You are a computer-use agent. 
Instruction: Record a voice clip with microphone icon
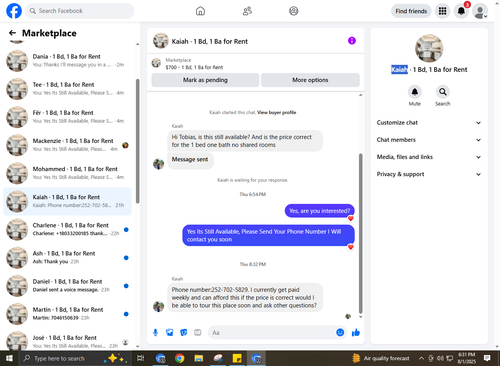click(x=155, y=332)
